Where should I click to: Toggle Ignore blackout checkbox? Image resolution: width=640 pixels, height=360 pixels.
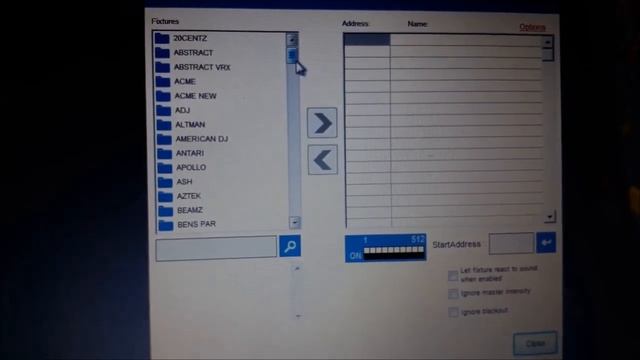pyautogui.click(x=453, y=312)
